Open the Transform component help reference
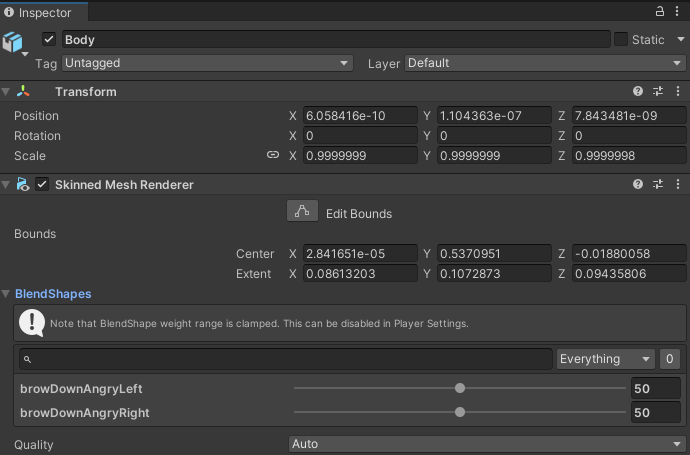 point(638,91)
